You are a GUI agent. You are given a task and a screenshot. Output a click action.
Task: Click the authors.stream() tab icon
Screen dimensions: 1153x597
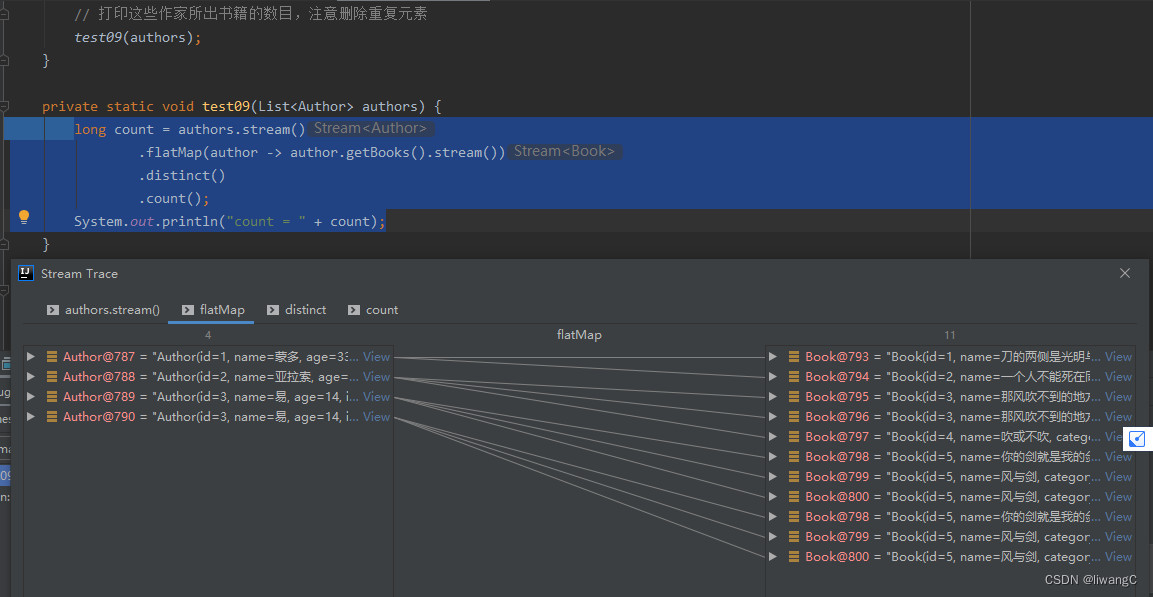[53, 310]
